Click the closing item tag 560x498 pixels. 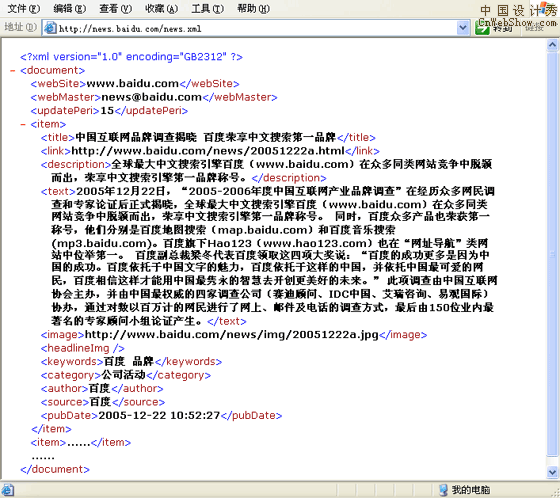[x=51, y=429]
